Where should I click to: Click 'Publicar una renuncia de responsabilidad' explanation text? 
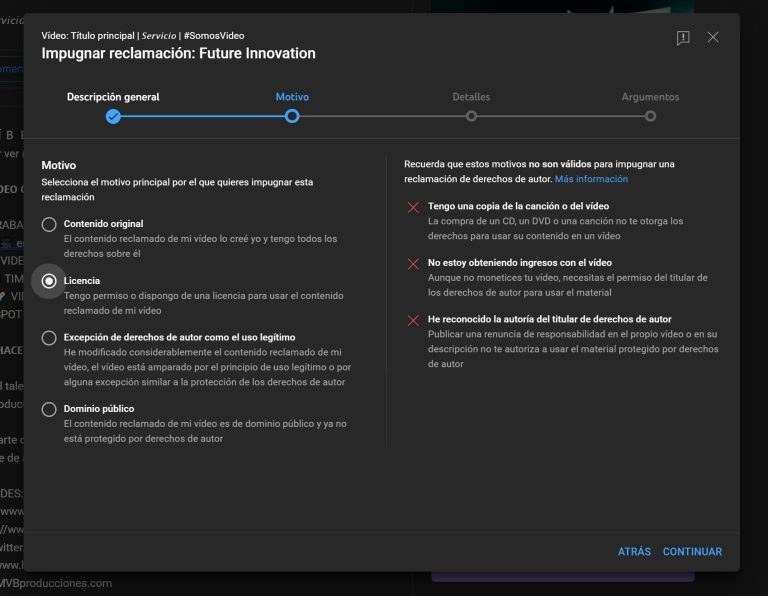click(573, 349)
